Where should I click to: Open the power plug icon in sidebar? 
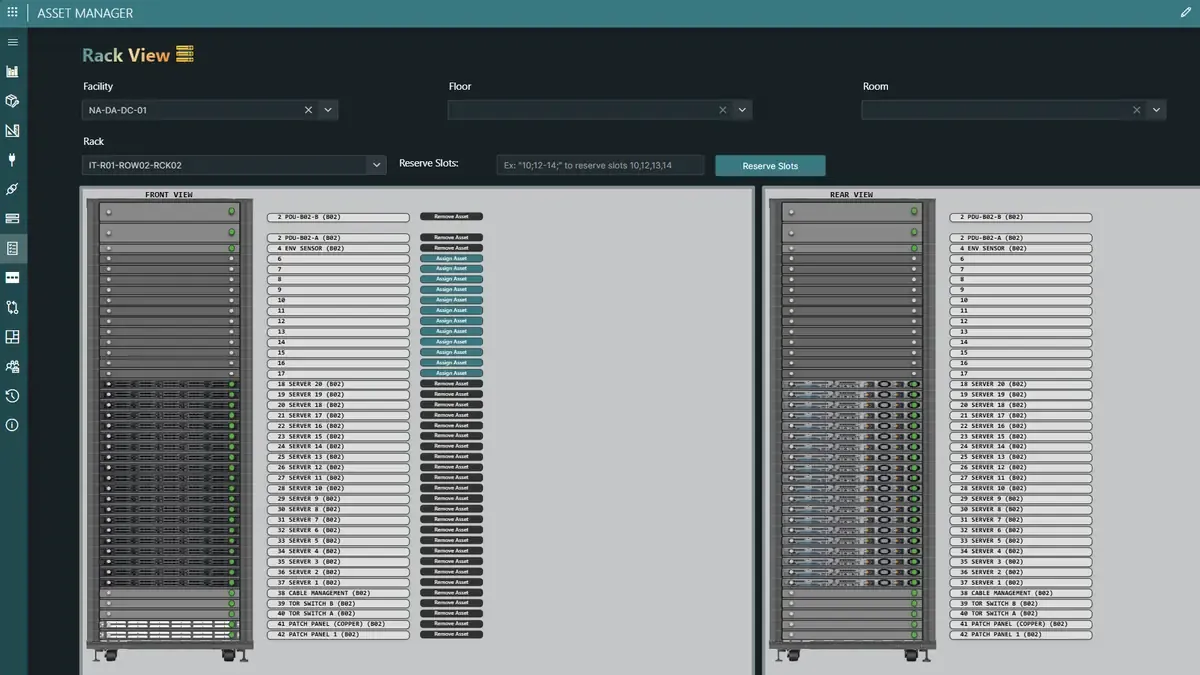click(12, 159)
